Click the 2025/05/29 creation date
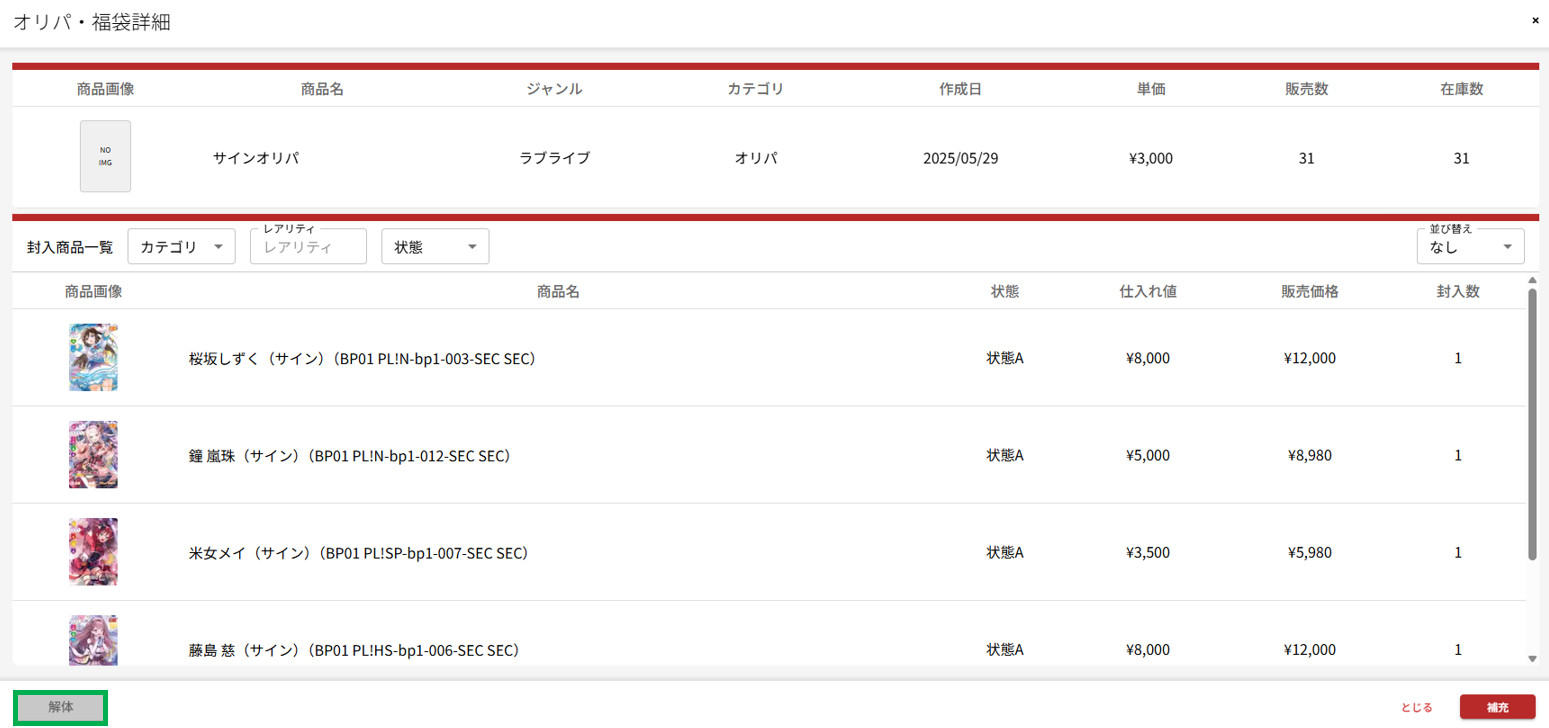This screenshot has height=728, width=1549. tap(961, 158)
